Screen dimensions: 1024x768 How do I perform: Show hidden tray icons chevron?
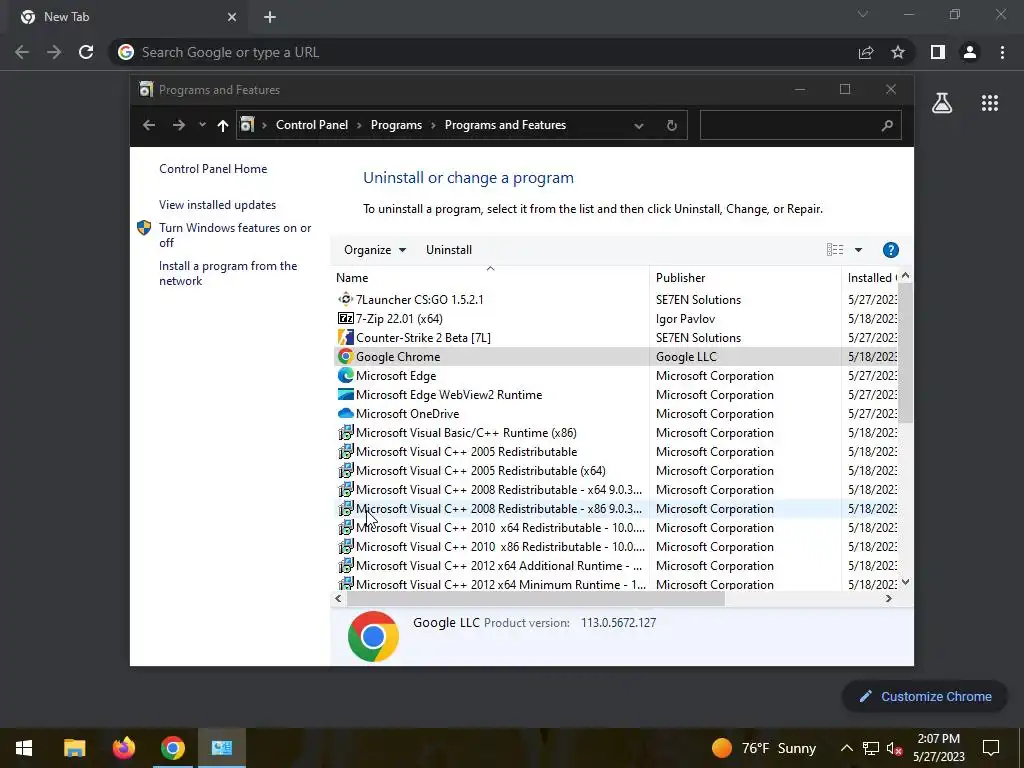pyautogui.click(x=846, y=748)
